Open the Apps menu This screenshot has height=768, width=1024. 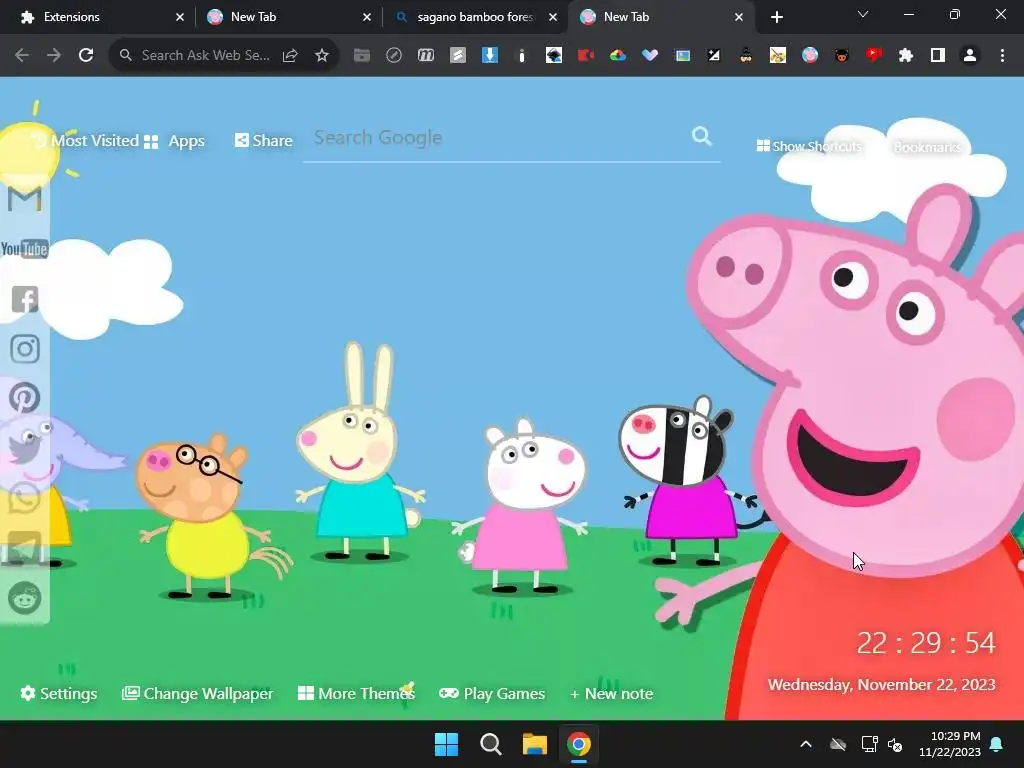[x=174, y=141]
